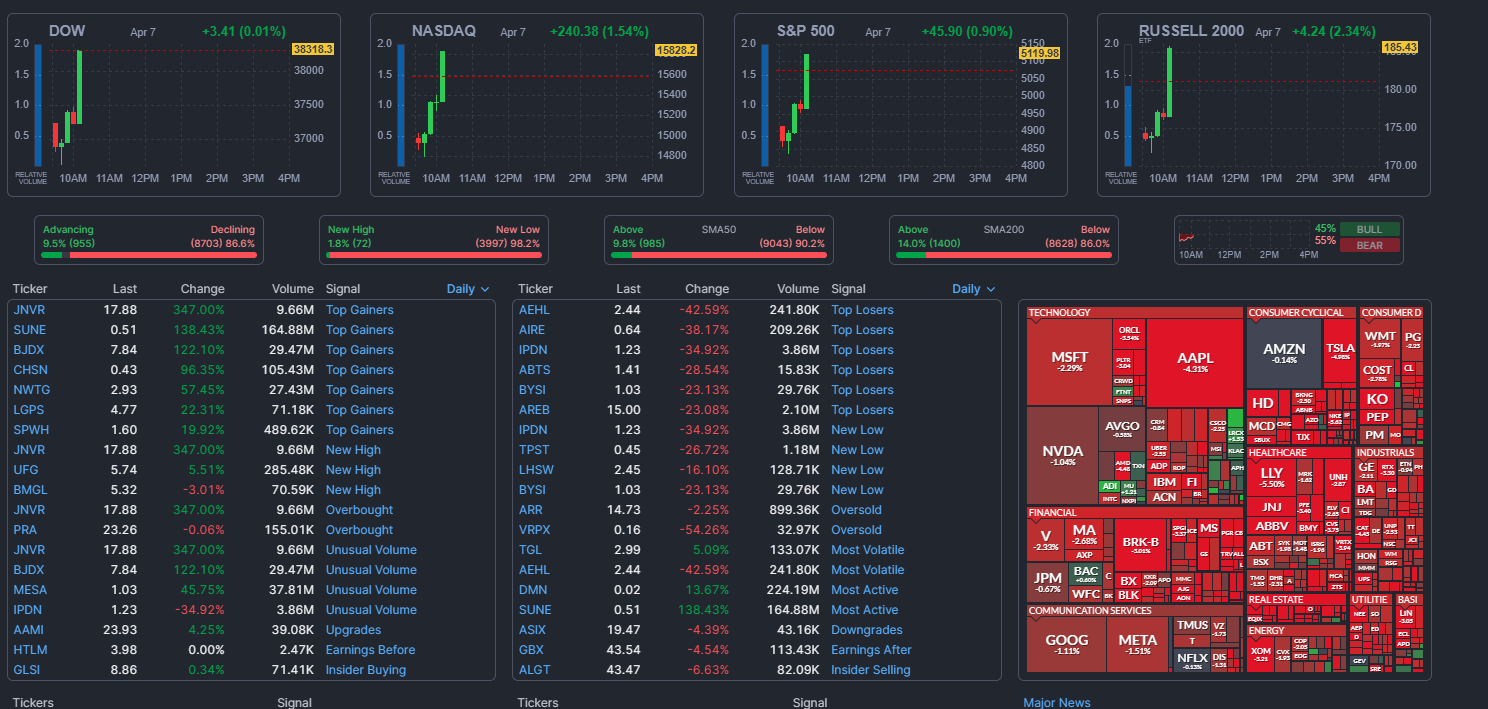Open ticker MESA in the Unusual Volume row
This screenshot has height=709, width=1488.
[x=31, y=590]
